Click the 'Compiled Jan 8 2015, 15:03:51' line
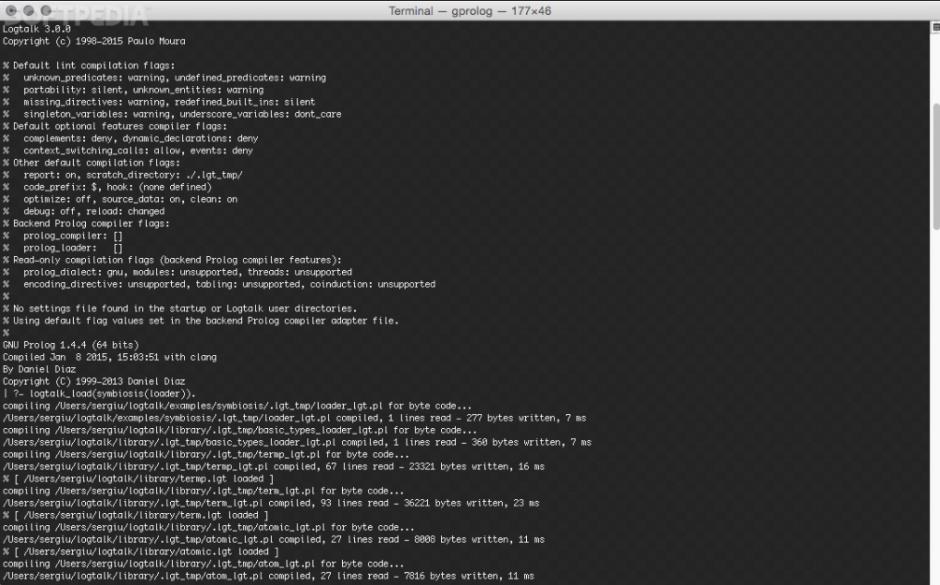Viewport: 940px width, 585px height. click(110, 357)
